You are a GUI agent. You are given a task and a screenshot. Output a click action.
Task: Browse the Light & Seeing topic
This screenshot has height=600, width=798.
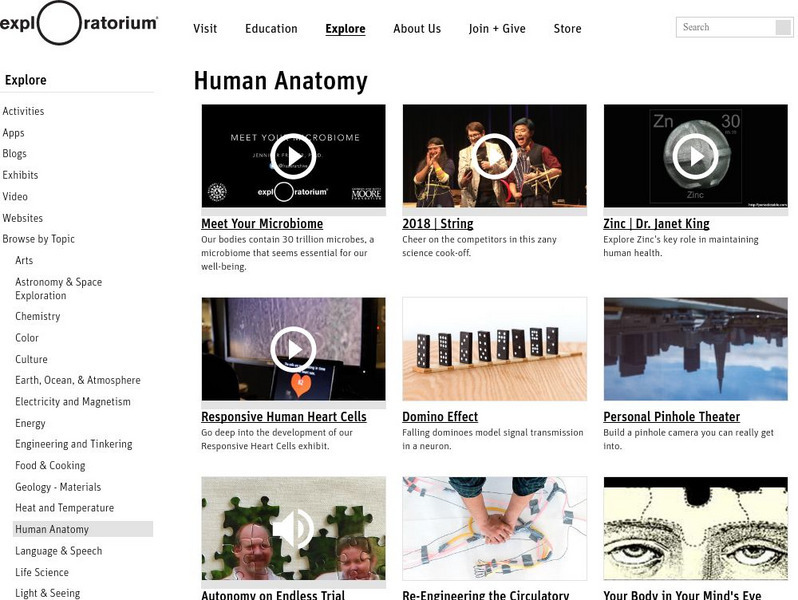[47, 593]
